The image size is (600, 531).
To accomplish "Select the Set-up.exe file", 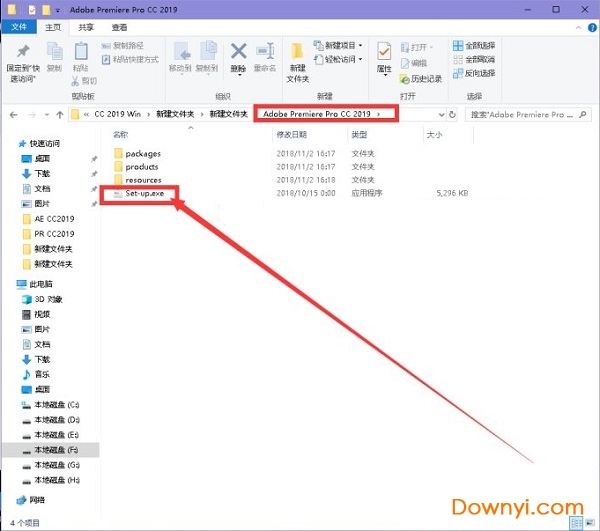I will tap(145, 192).
